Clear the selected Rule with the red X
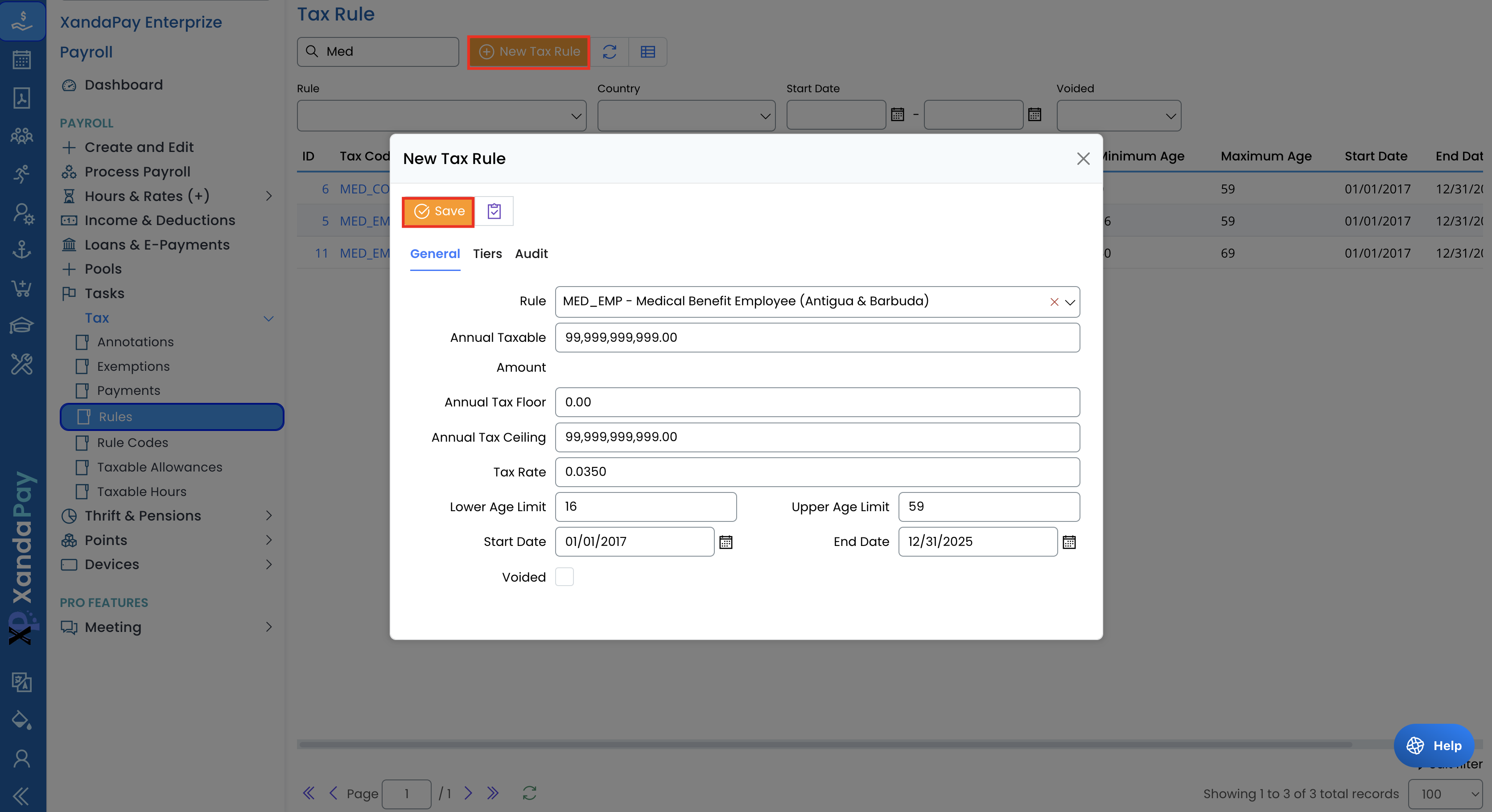 (x=1054, y=302)
